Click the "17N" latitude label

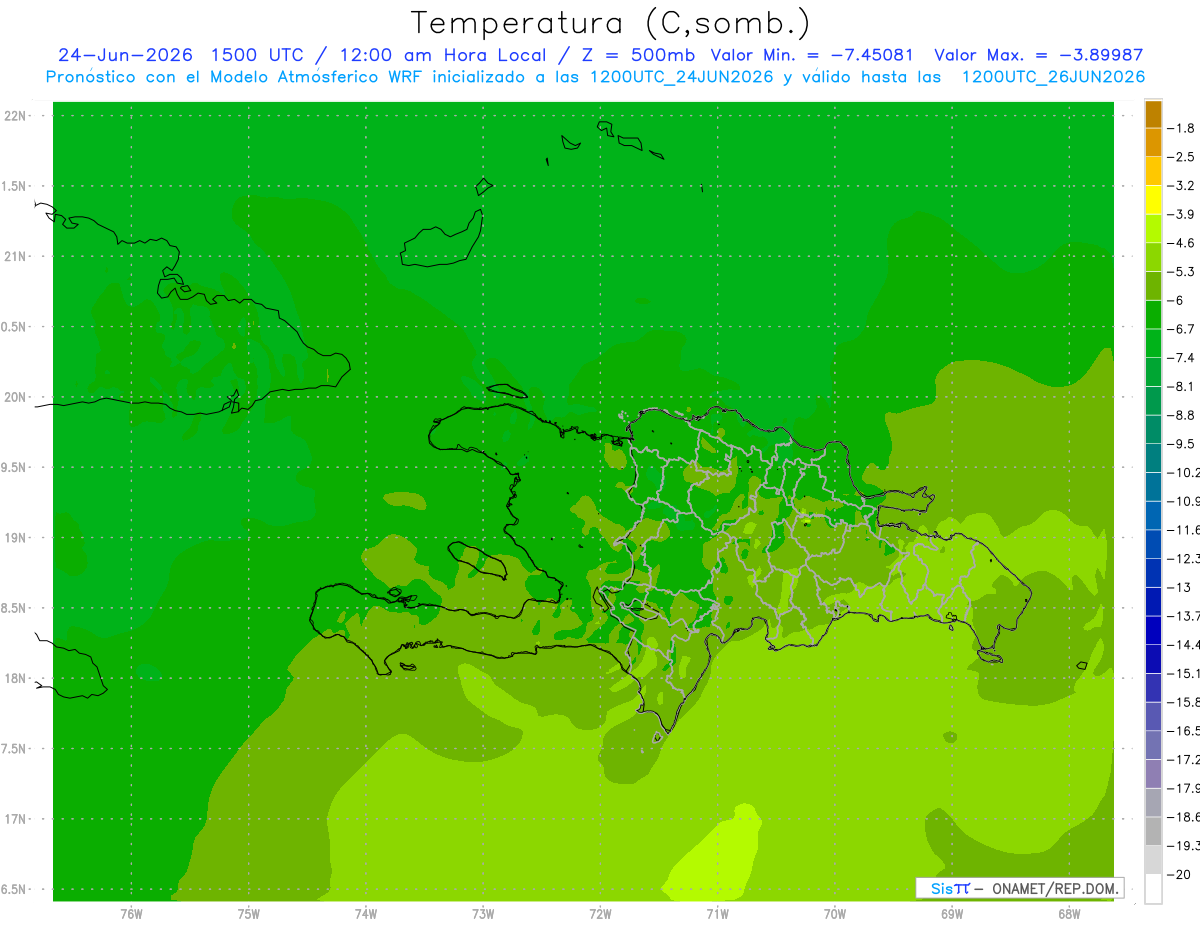pyautogui.click(x=16, y=819)
